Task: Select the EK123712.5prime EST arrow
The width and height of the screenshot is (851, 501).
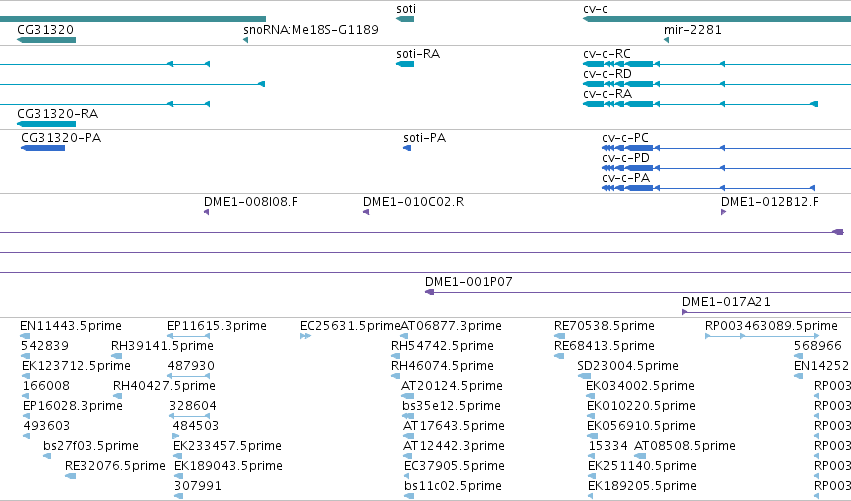Action: point(26,376)
